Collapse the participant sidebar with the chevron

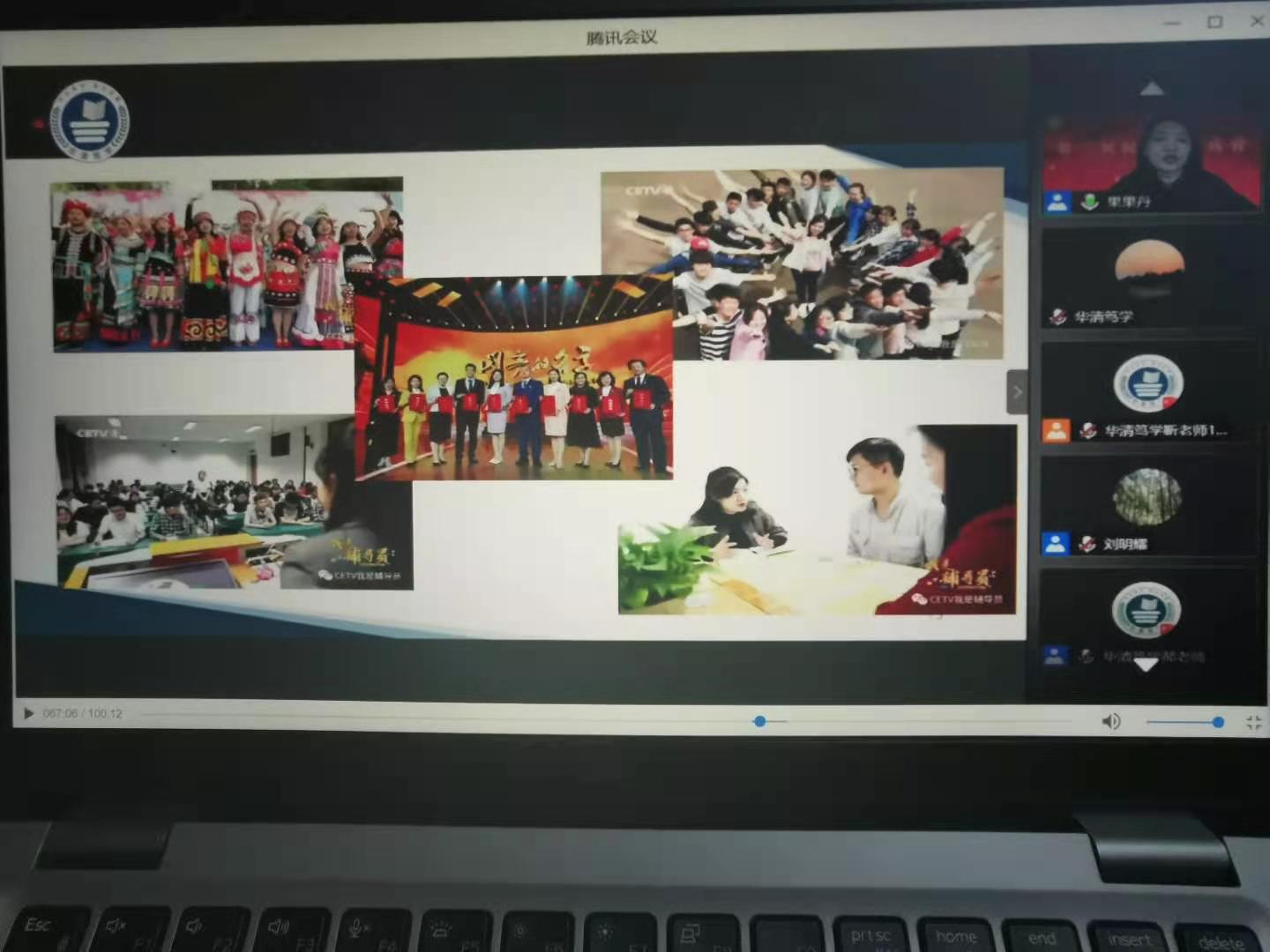(1017, 392)
